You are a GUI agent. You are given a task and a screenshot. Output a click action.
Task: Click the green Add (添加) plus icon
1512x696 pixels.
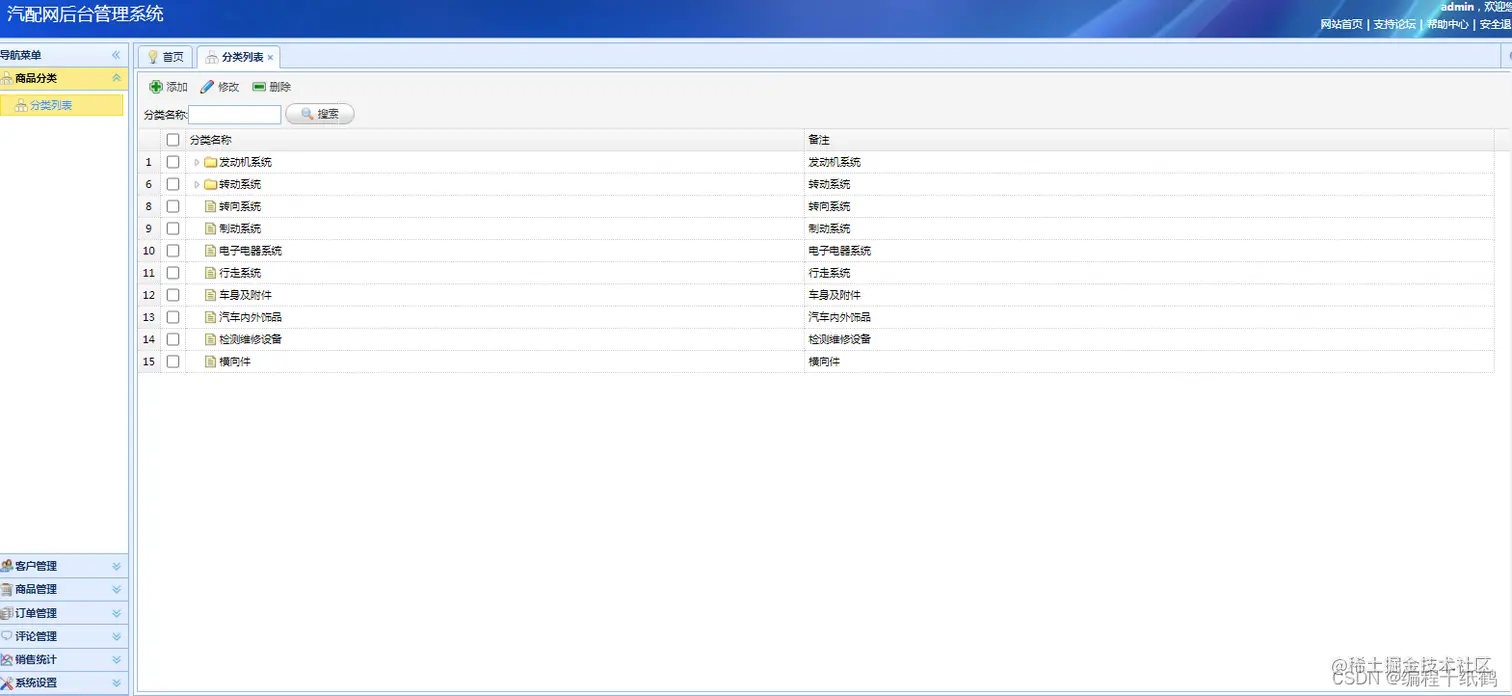pos(156,87)
